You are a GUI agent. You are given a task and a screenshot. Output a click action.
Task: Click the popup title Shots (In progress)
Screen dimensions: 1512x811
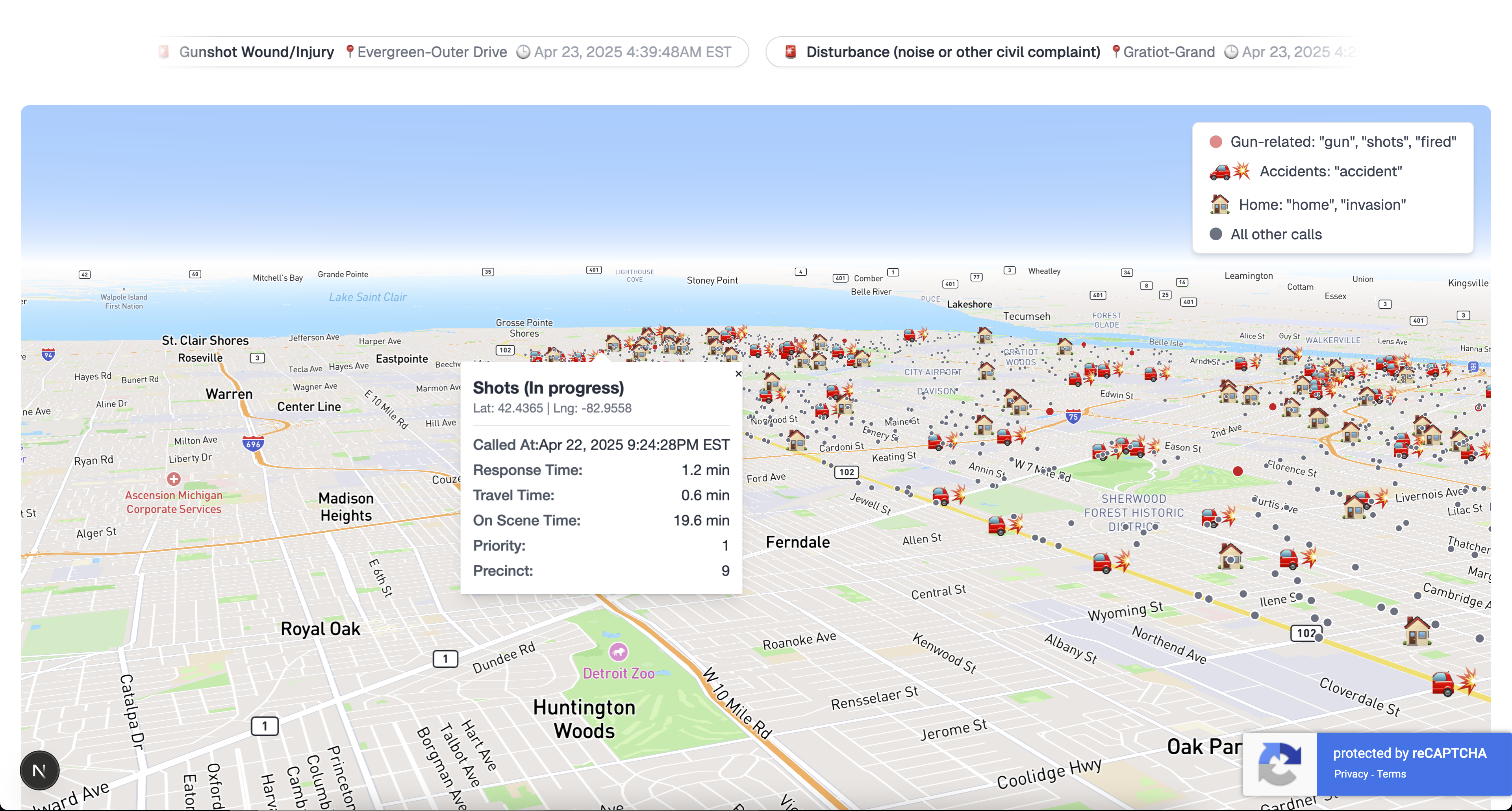tap(548, 387)
